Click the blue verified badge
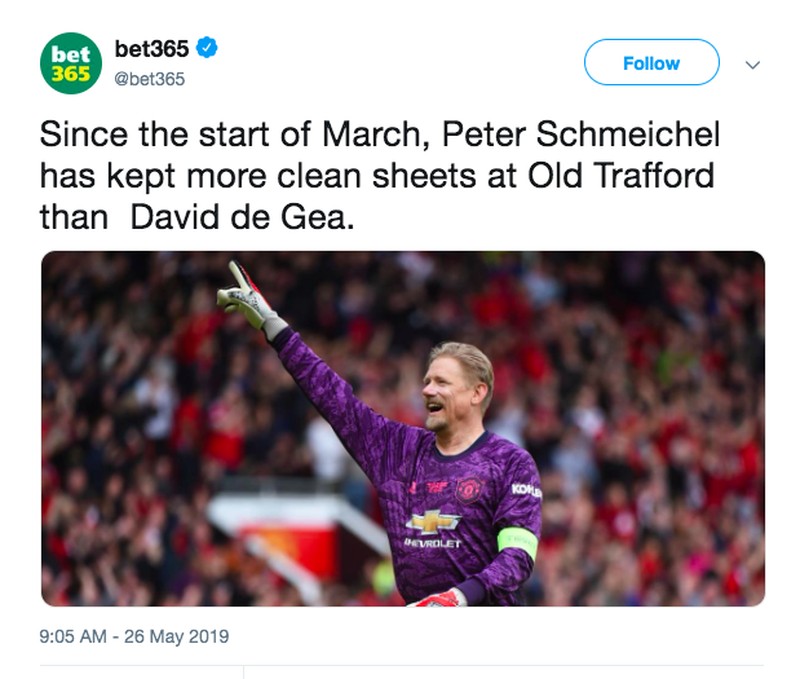The image size is (800, 679). [207, 46]
